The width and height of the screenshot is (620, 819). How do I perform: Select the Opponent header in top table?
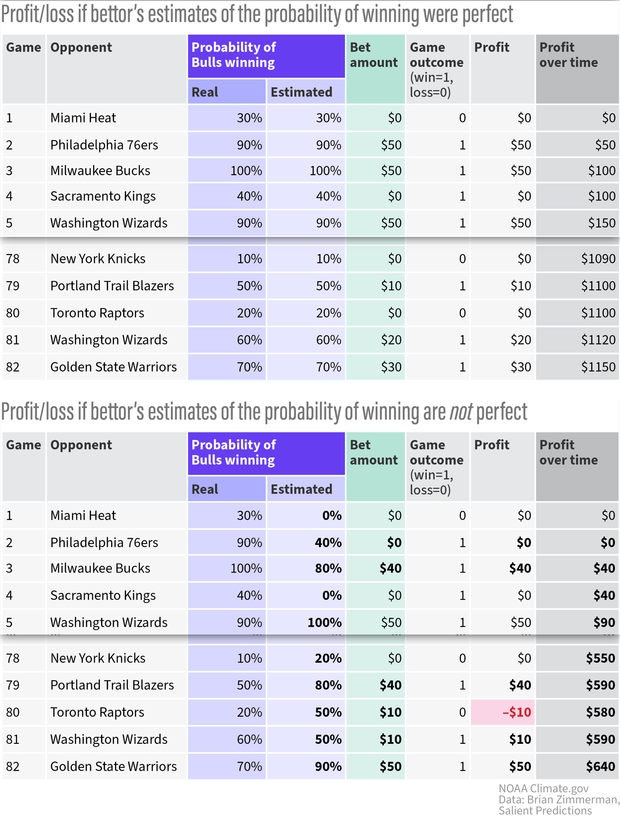[81, 48]
